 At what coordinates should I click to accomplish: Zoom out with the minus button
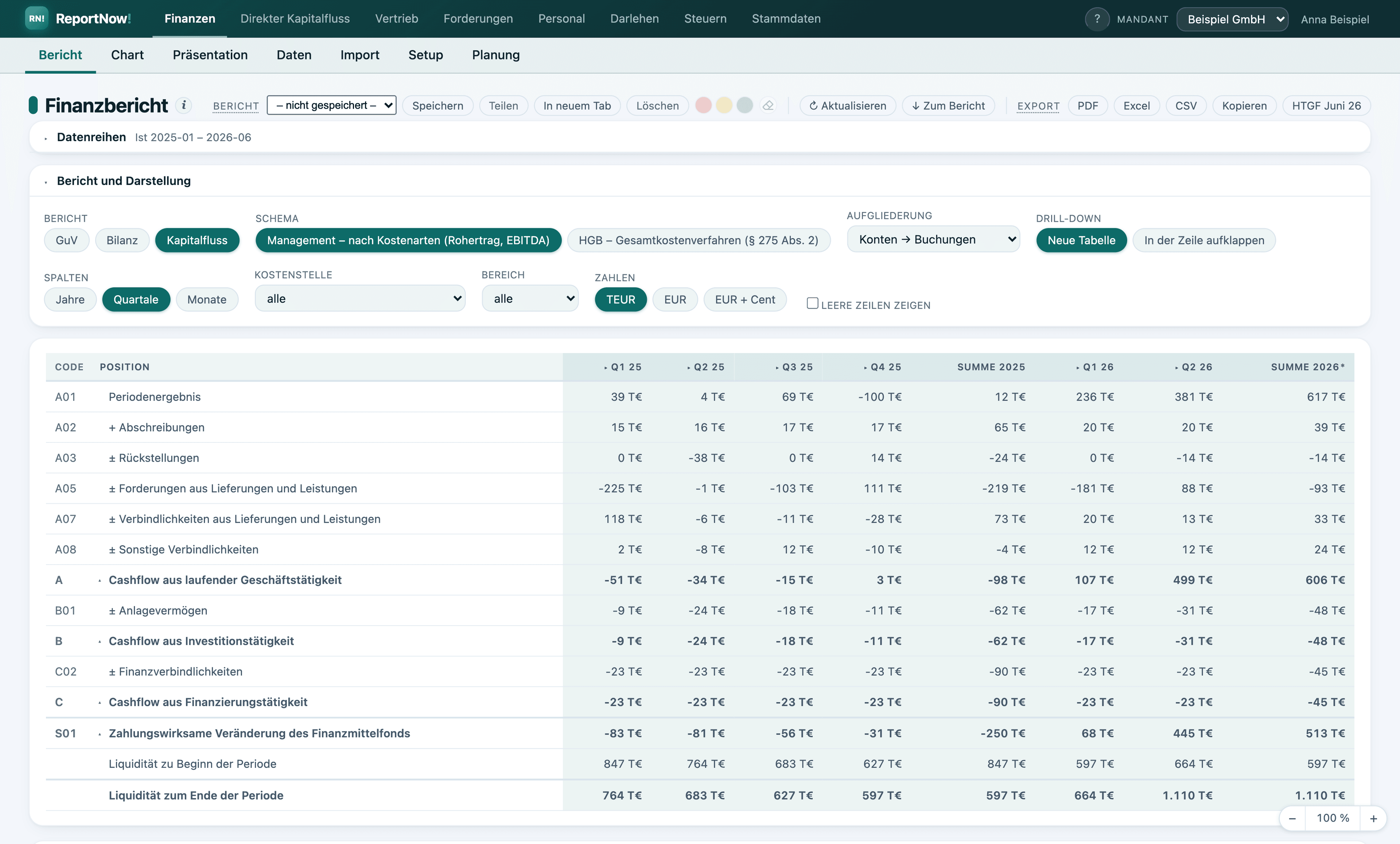click(x=1292, y=818)
